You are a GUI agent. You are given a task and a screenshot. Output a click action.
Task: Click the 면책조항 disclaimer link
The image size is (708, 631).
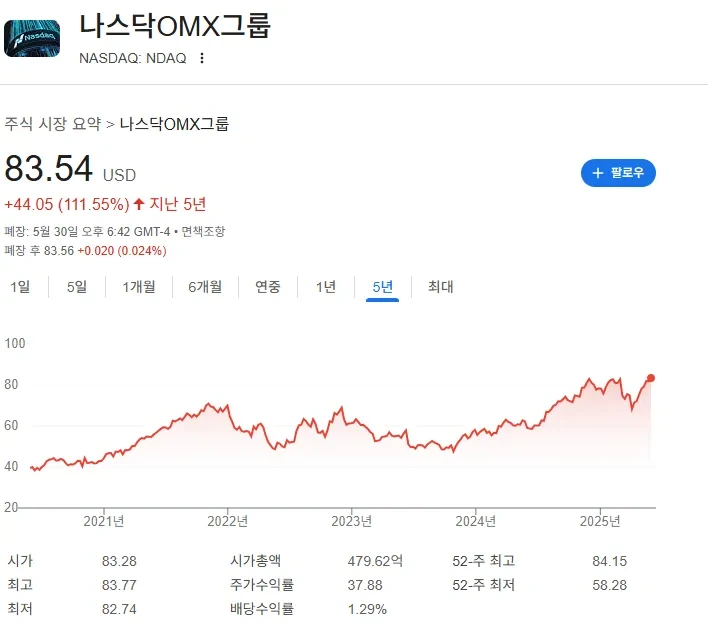[203, 232]
